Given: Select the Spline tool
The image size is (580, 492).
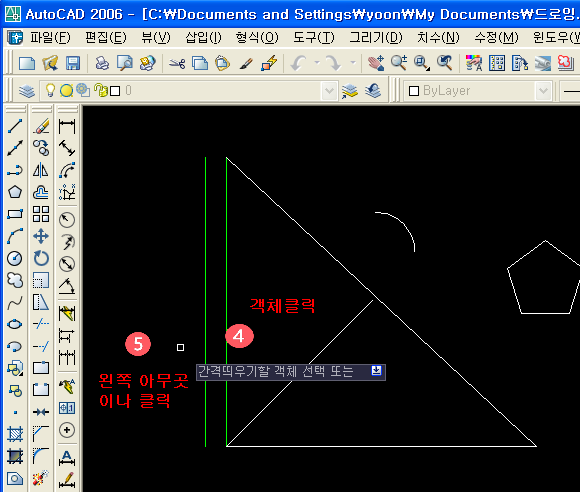Looking at the screenshot, I should [x=15, y=302].
